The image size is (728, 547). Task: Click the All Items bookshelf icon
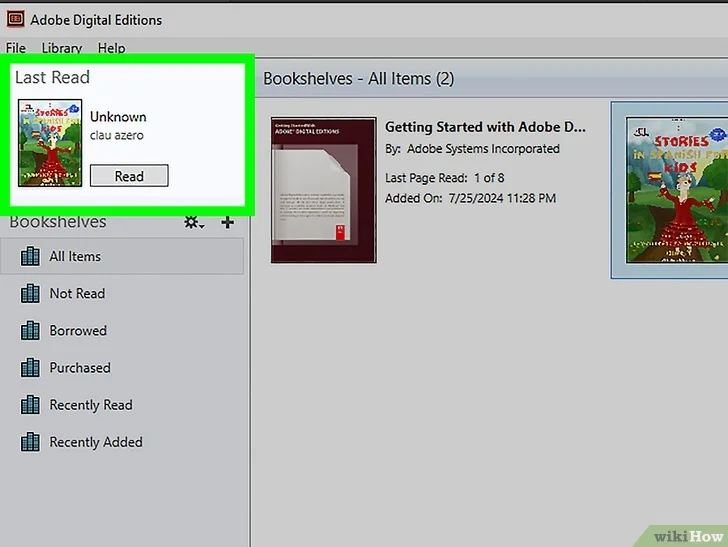[x=30, y=256]
